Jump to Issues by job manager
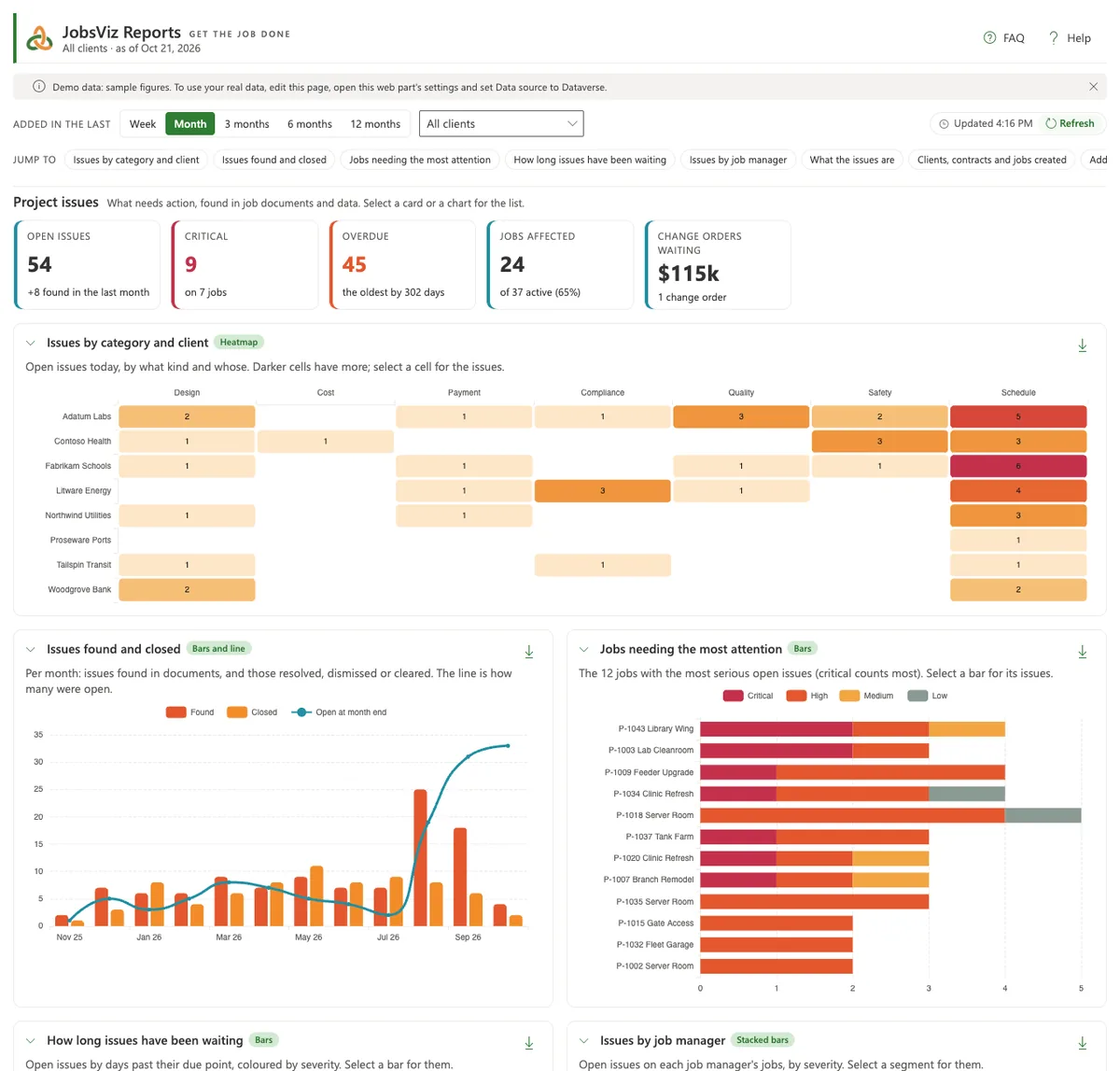The image size is (1120, 1071). point(738,160)
